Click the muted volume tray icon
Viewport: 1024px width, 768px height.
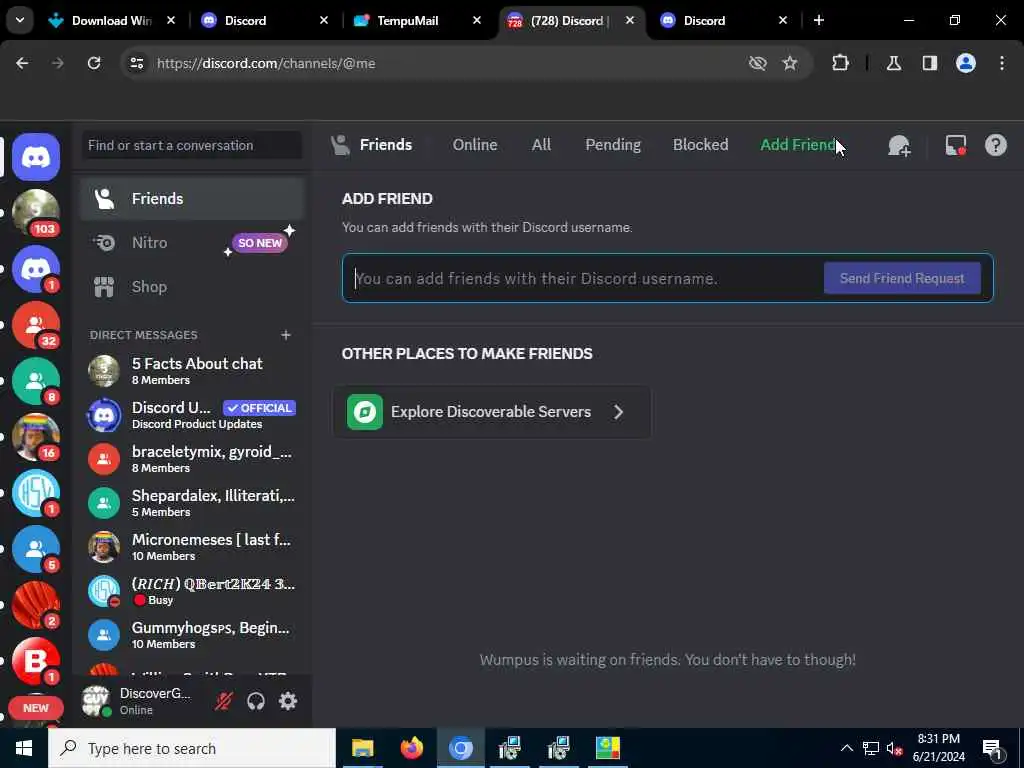coord(894,748)
